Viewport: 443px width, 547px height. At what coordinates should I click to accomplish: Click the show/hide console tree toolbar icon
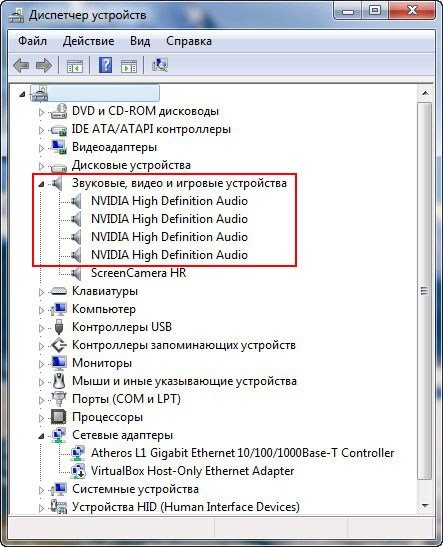(75, 66)
